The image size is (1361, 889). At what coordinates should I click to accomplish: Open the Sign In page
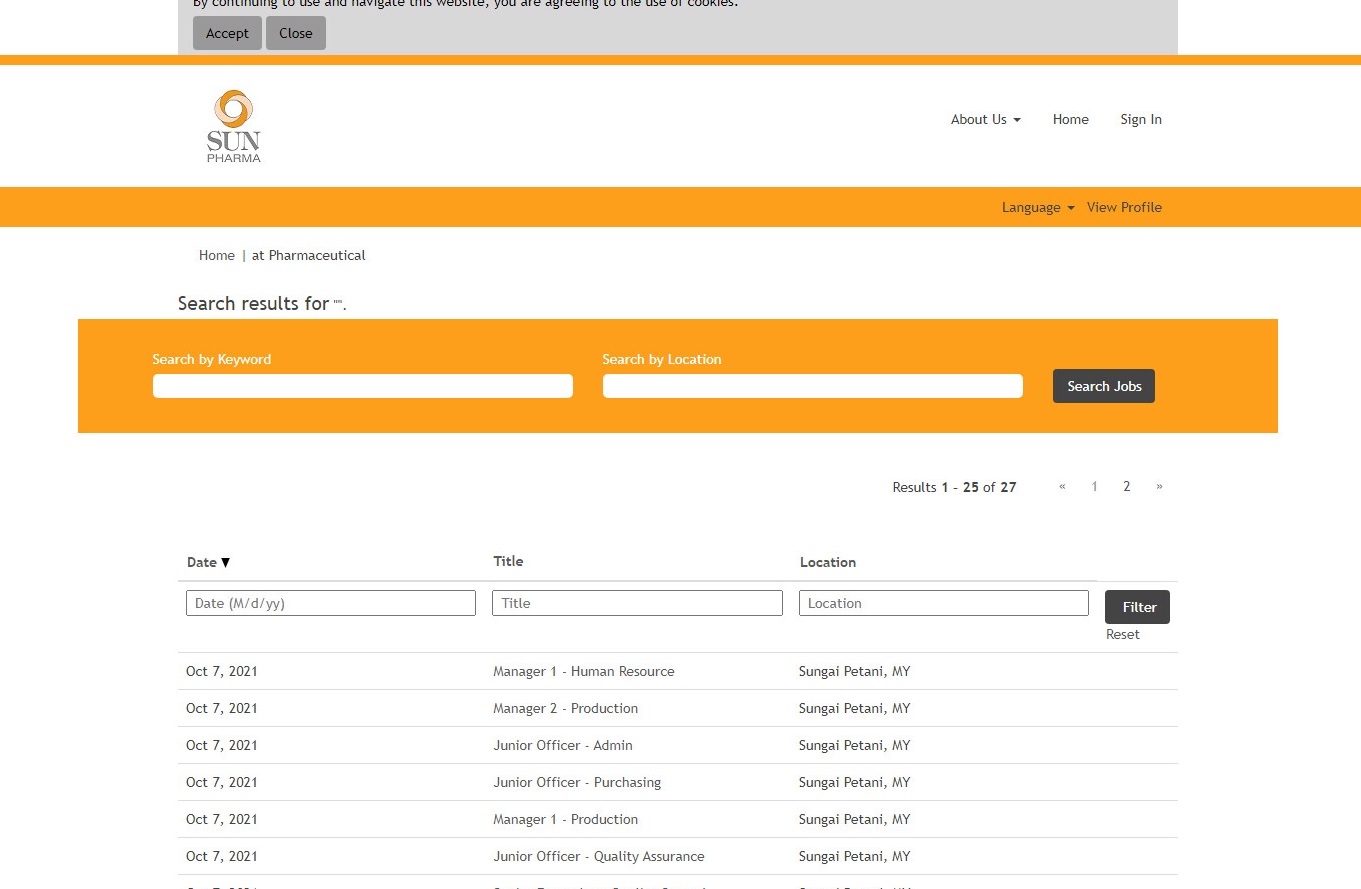[x=1140, y=119]
